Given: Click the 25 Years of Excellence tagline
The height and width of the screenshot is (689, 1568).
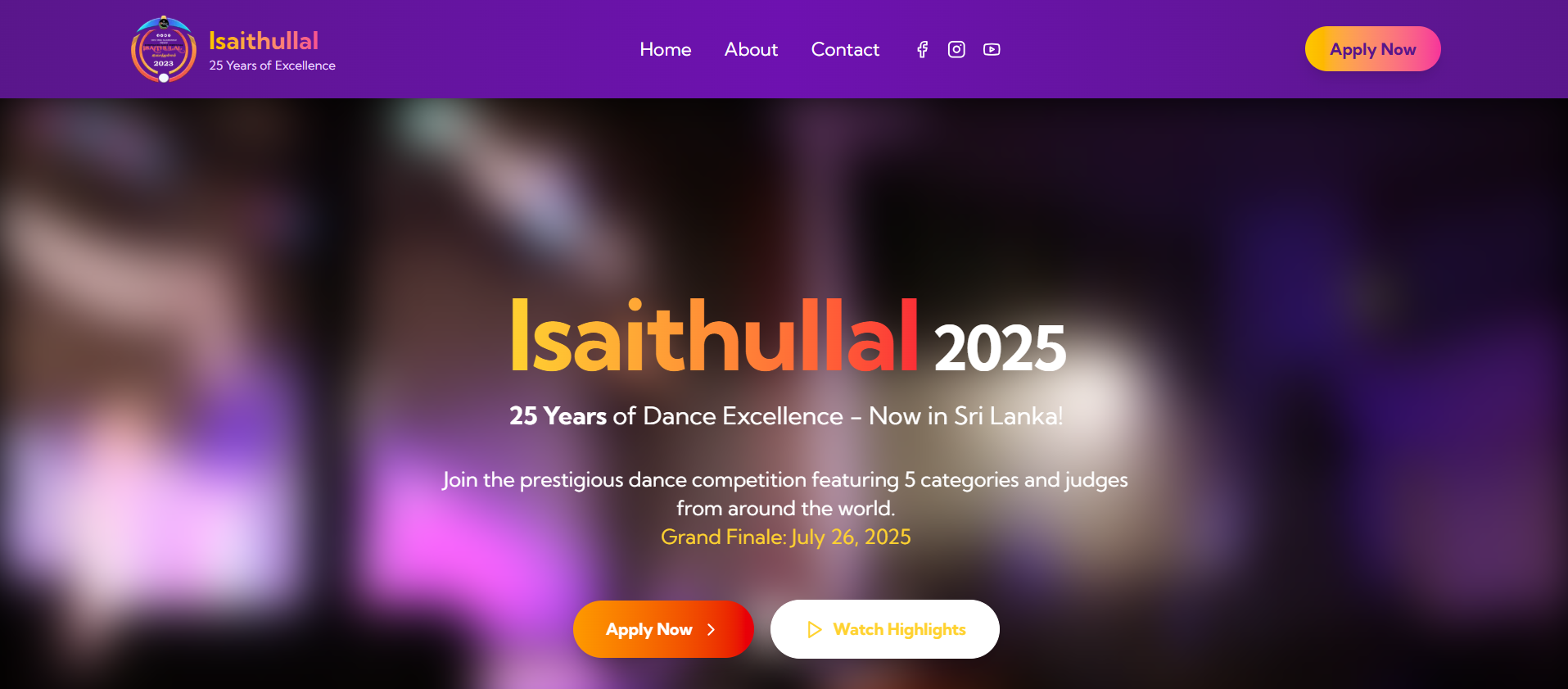Looking at the screenshot, I should pos(272,66).
